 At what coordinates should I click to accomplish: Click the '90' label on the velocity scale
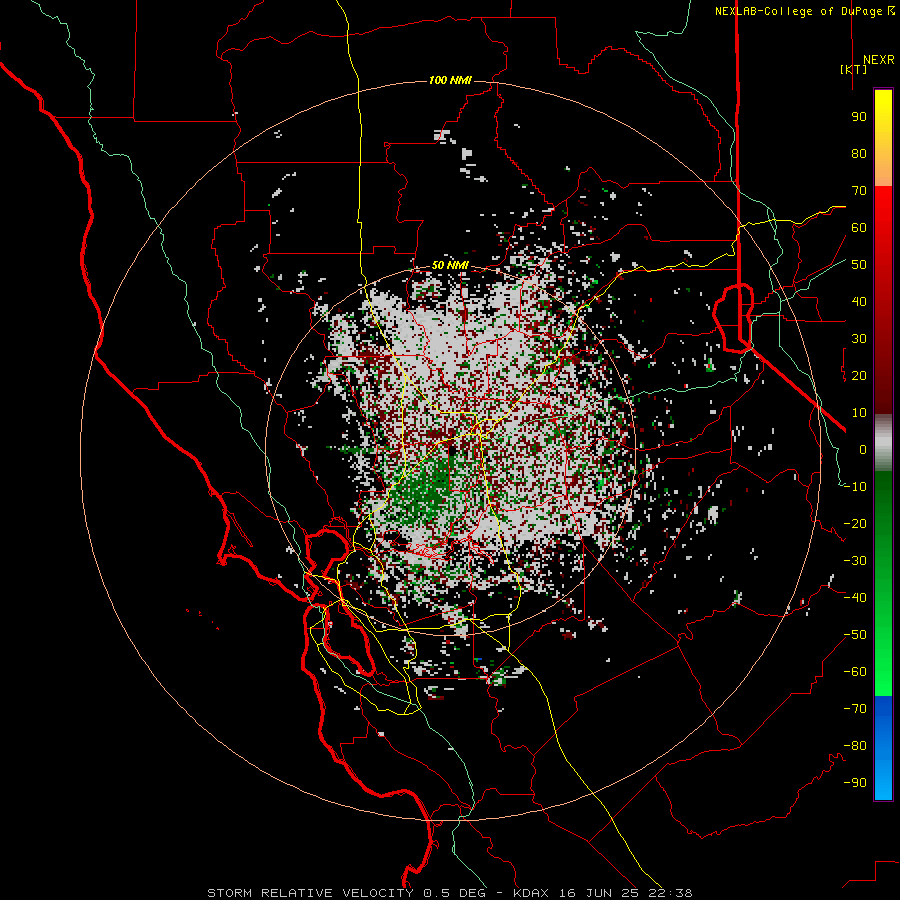point(859,117)
